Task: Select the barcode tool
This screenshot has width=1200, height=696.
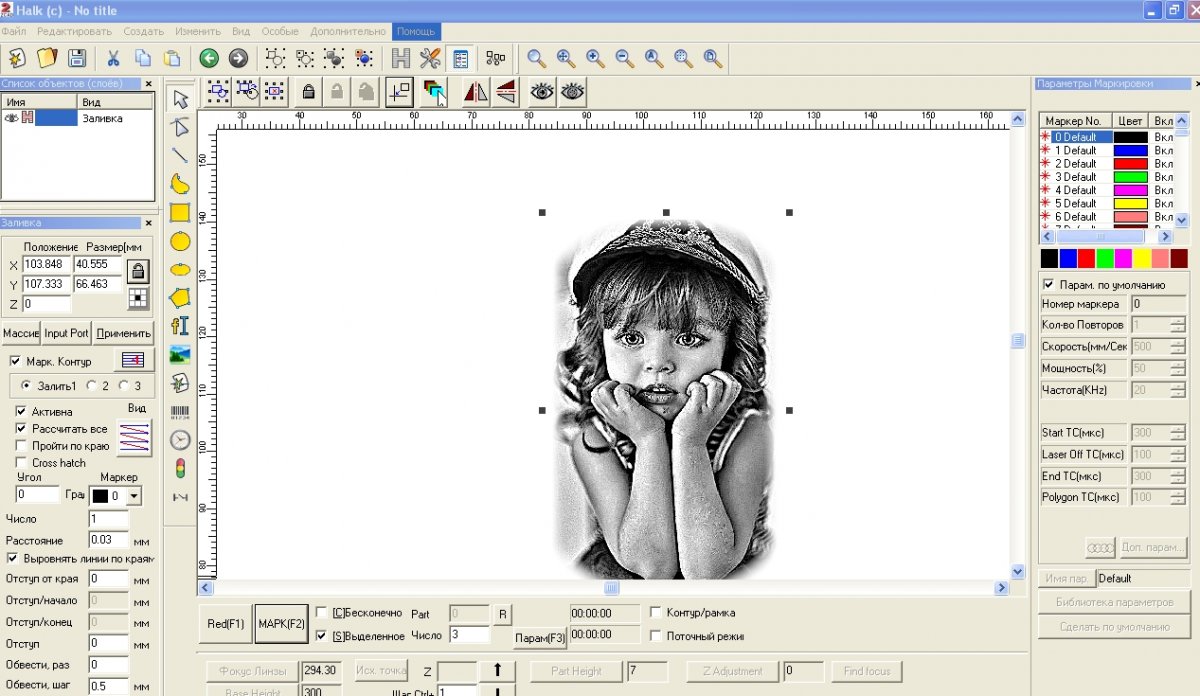Action: click(180, 412)
